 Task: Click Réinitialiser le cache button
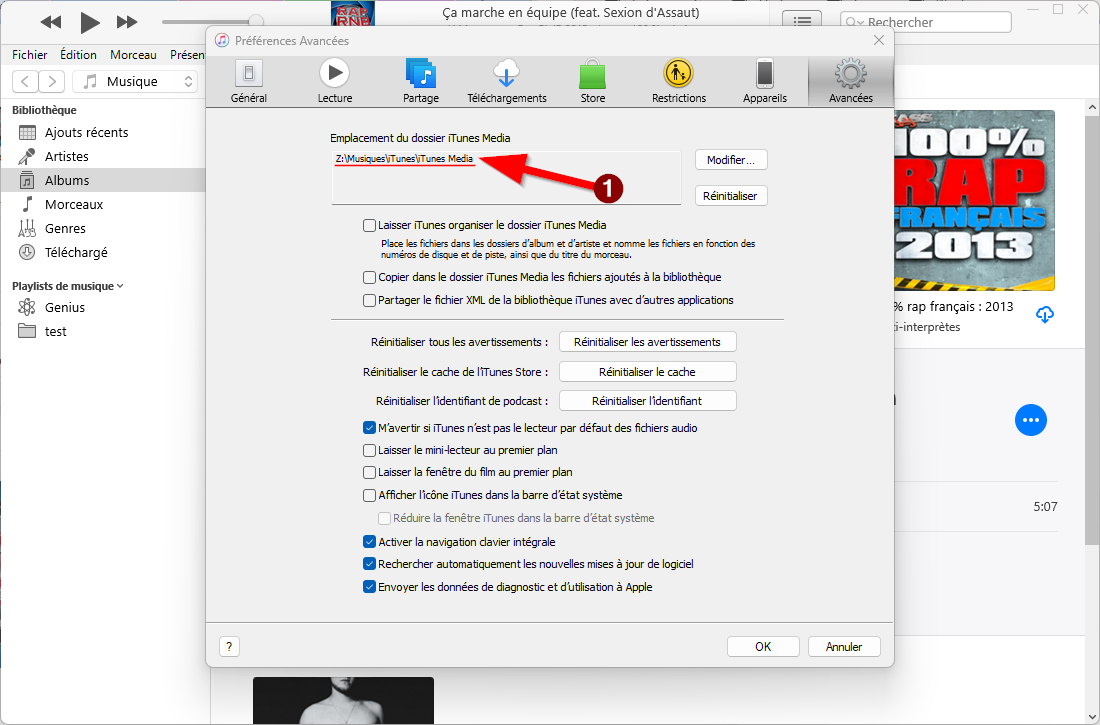pos(647,371)
